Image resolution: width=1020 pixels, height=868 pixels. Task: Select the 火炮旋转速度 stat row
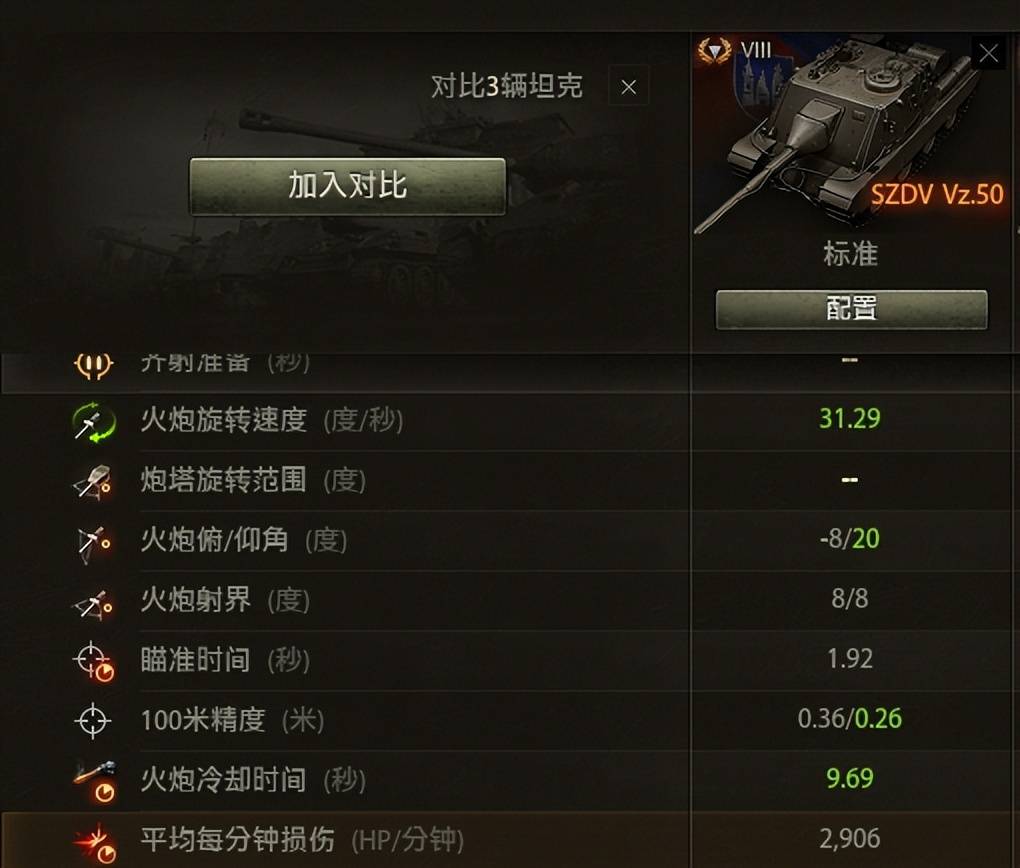click(x=510, y=420)
